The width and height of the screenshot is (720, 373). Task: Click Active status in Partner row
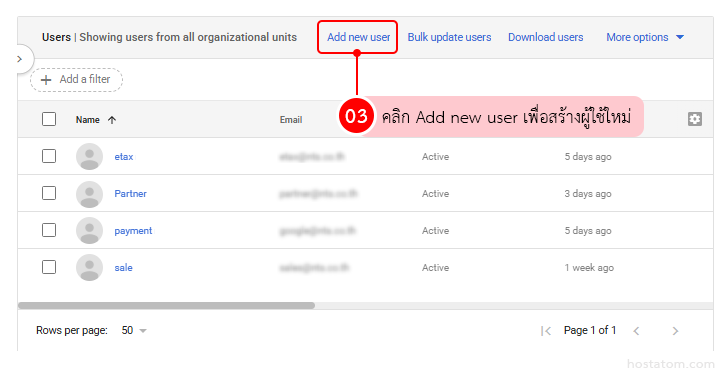[x=435, y=194]
